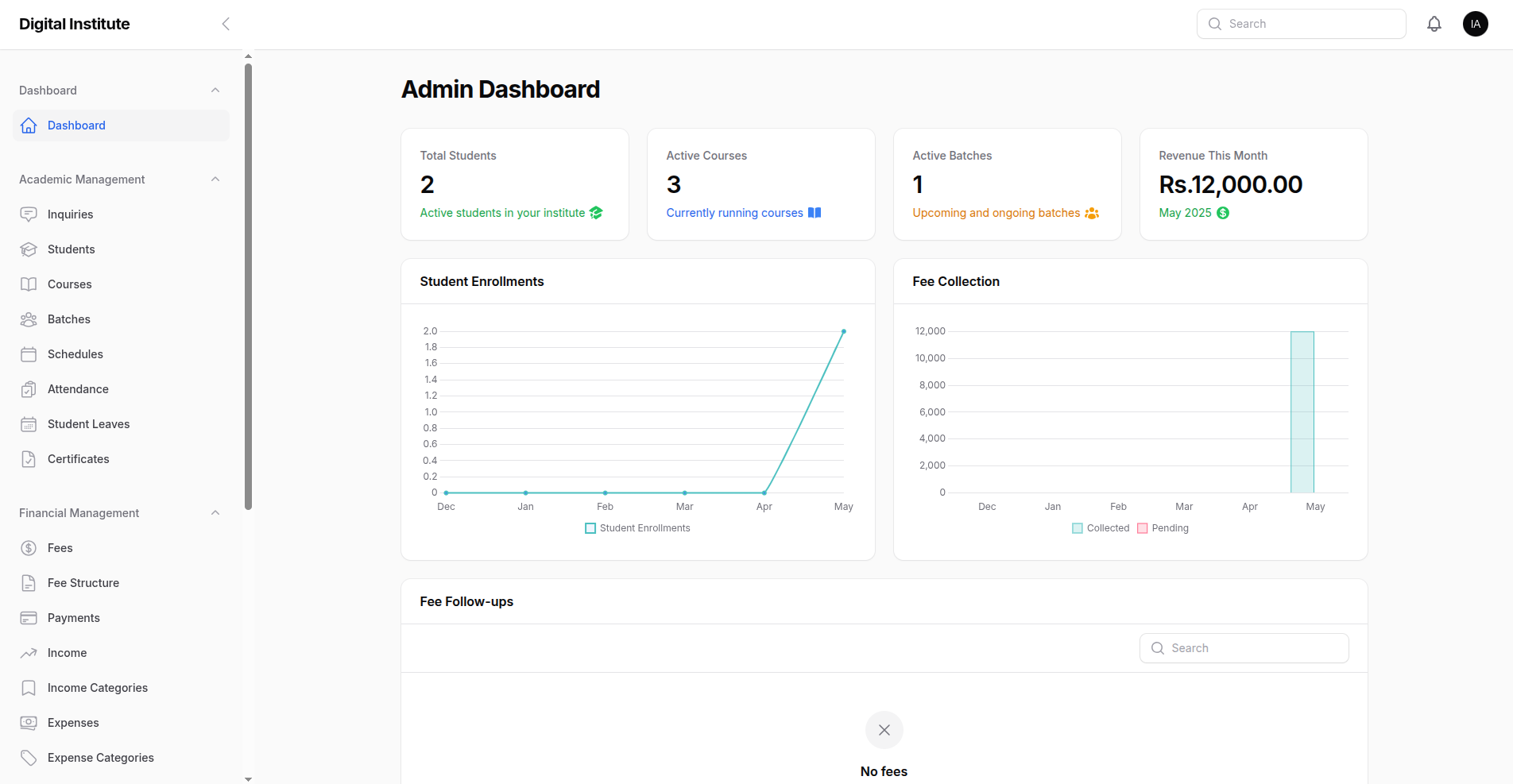1513x784 pixels.
Task: Toggle the Collected legend in Fee Collection
Action: tap(1077, 527)
